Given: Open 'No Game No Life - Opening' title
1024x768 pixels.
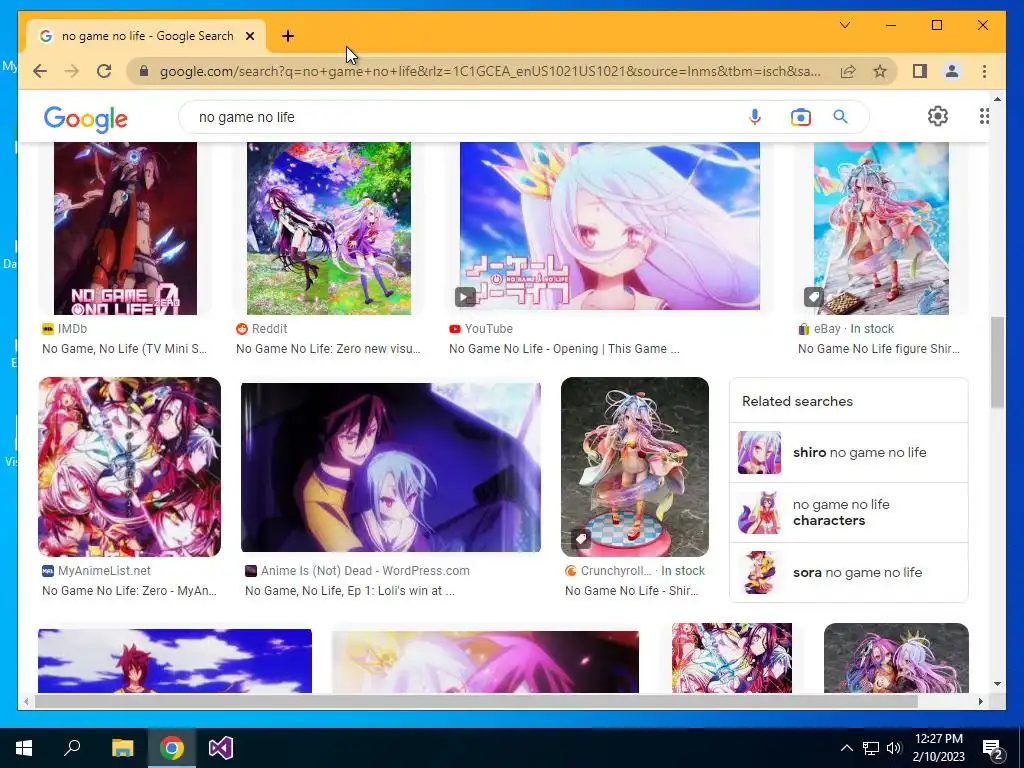Looking at the screenshot, I should point(564,349).
